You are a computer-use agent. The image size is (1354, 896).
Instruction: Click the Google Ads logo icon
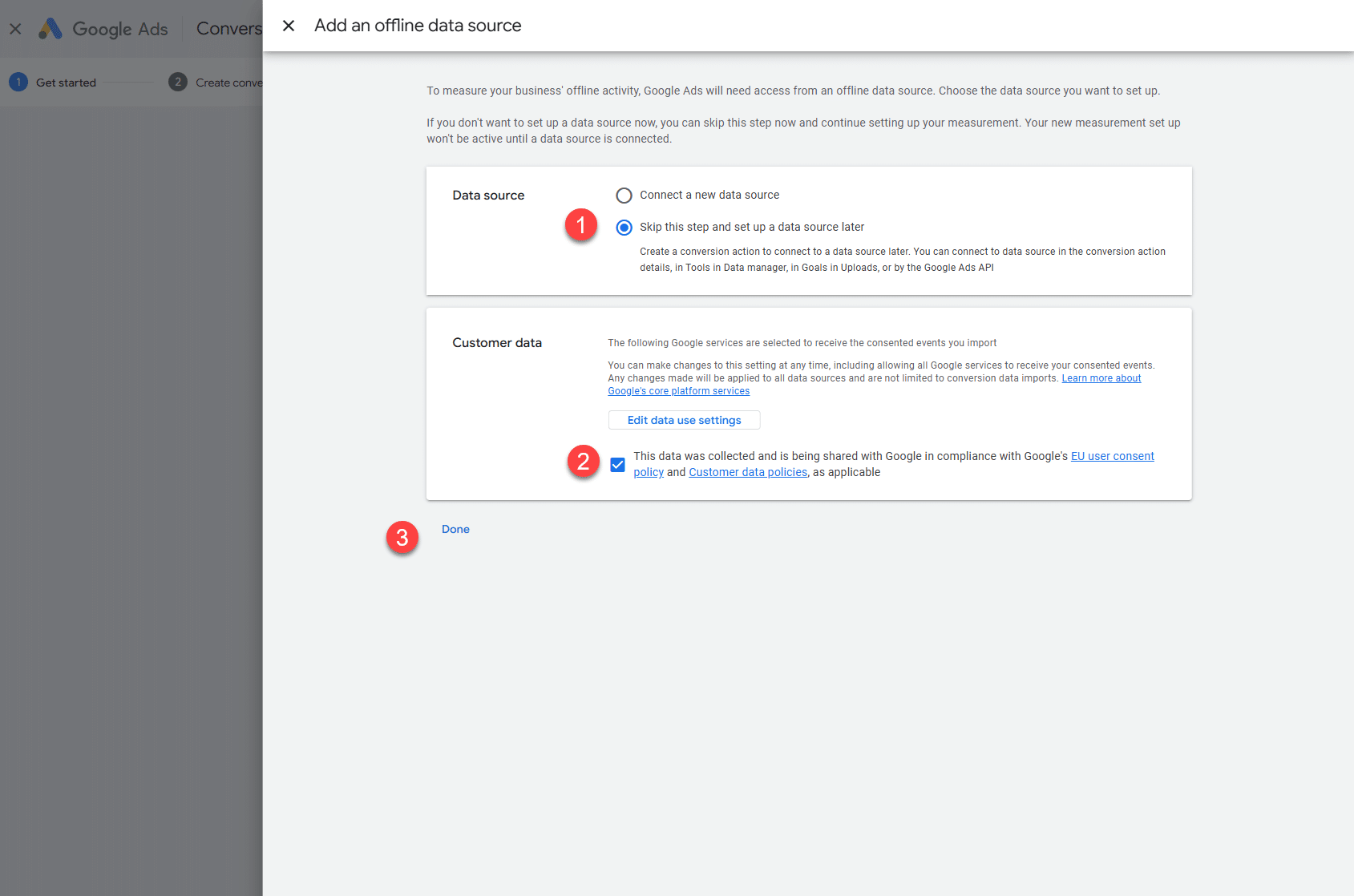point(51,29)
